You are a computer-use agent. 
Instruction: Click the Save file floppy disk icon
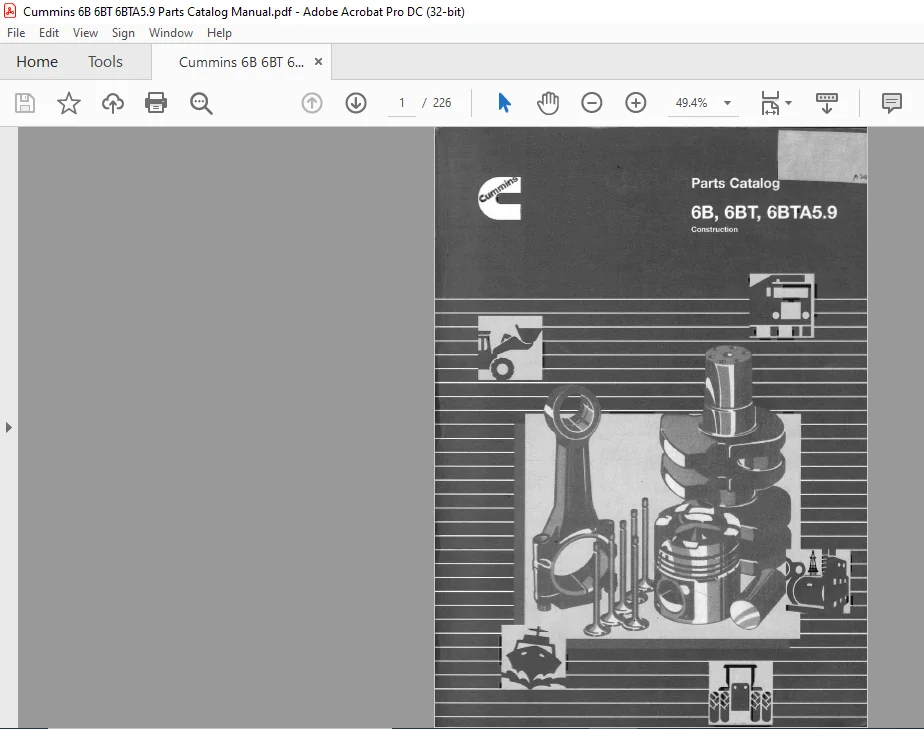tap(25, 103)
